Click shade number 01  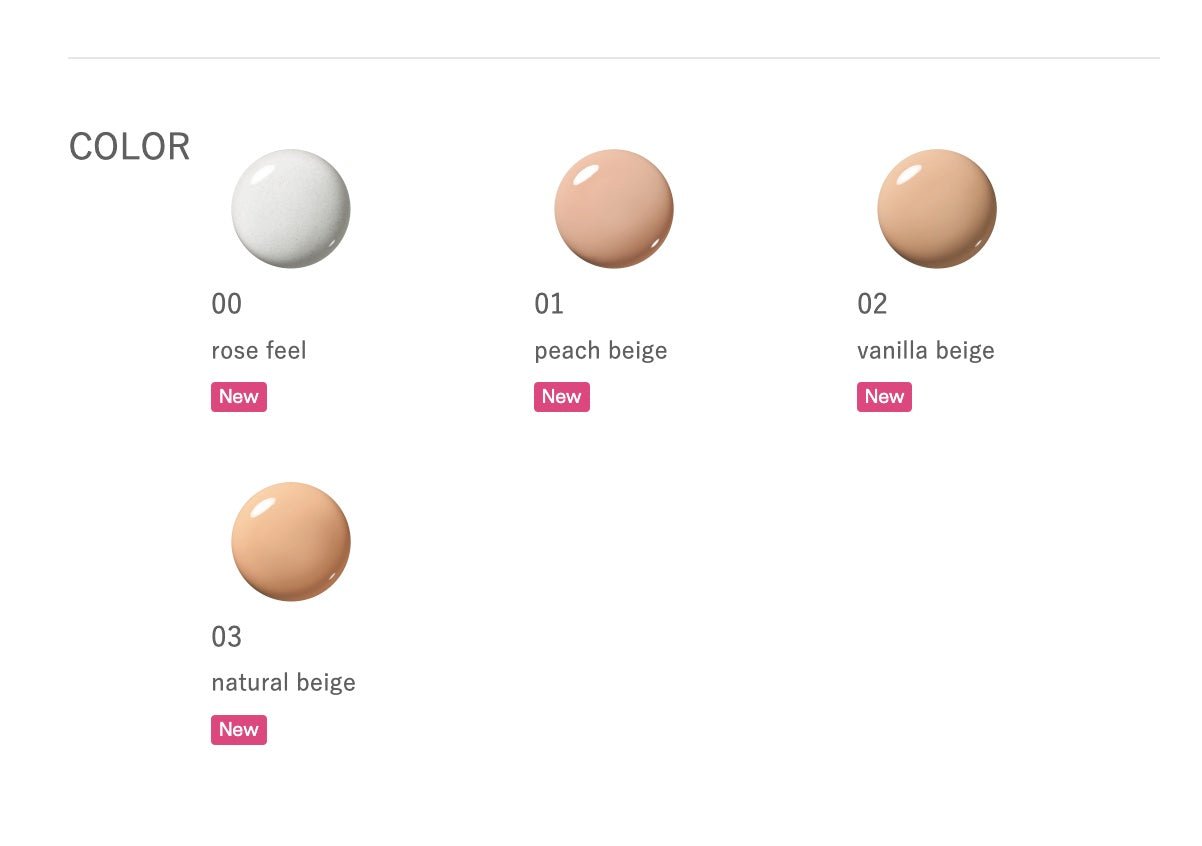coord(549,304)
